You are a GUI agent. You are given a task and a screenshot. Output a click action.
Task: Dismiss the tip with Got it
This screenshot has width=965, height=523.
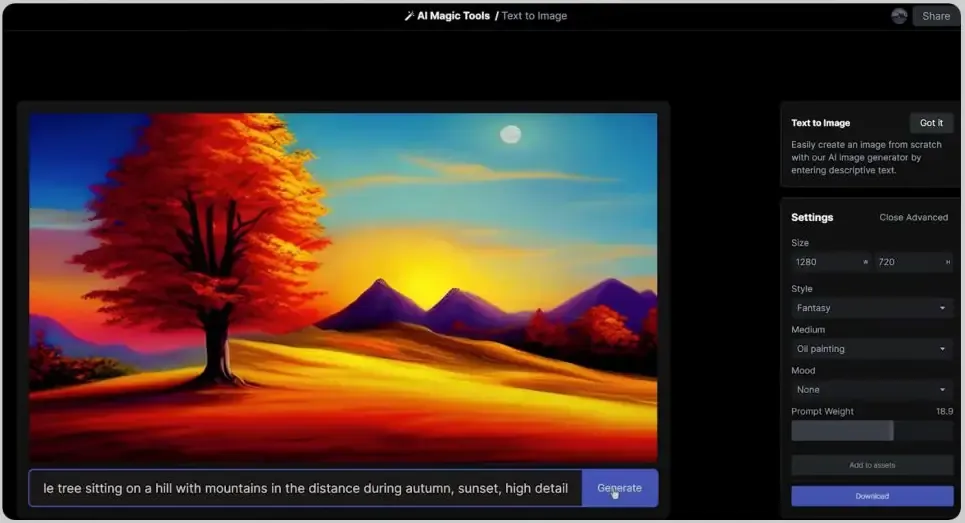931,123
